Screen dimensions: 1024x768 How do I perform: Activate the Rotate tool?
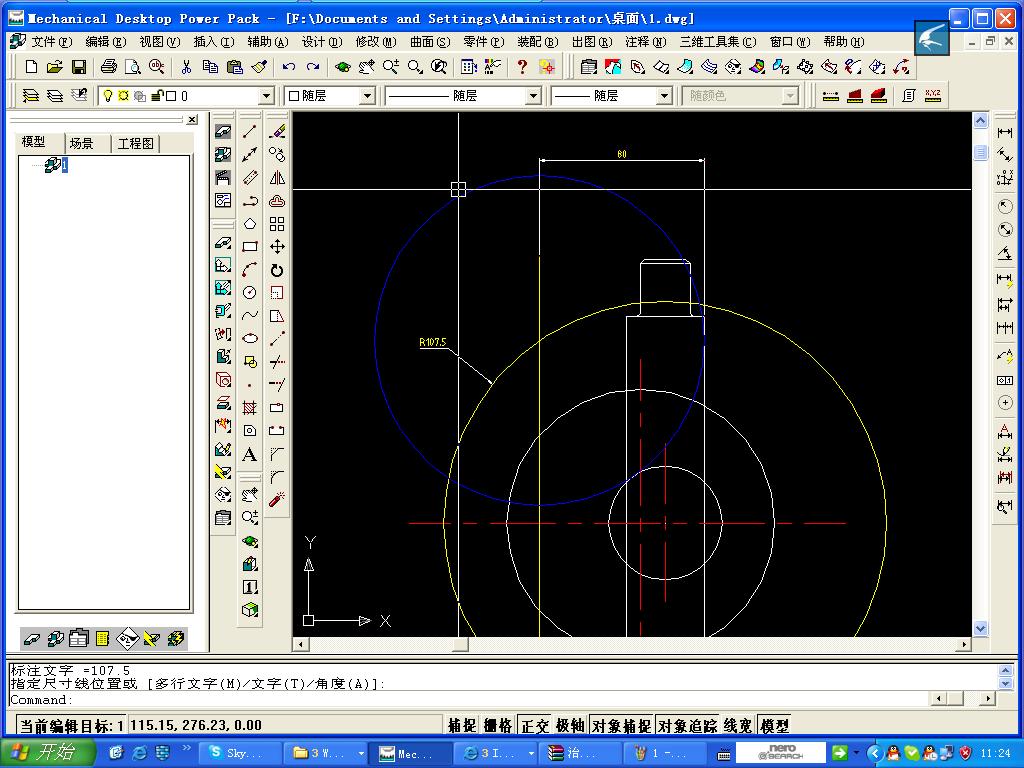point(277,270)
